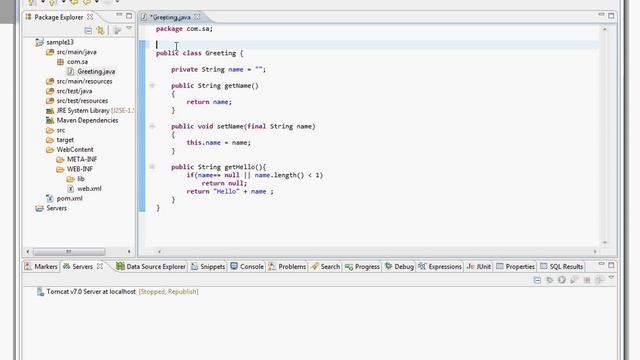Close the Package Explorer view

(90, 17)
